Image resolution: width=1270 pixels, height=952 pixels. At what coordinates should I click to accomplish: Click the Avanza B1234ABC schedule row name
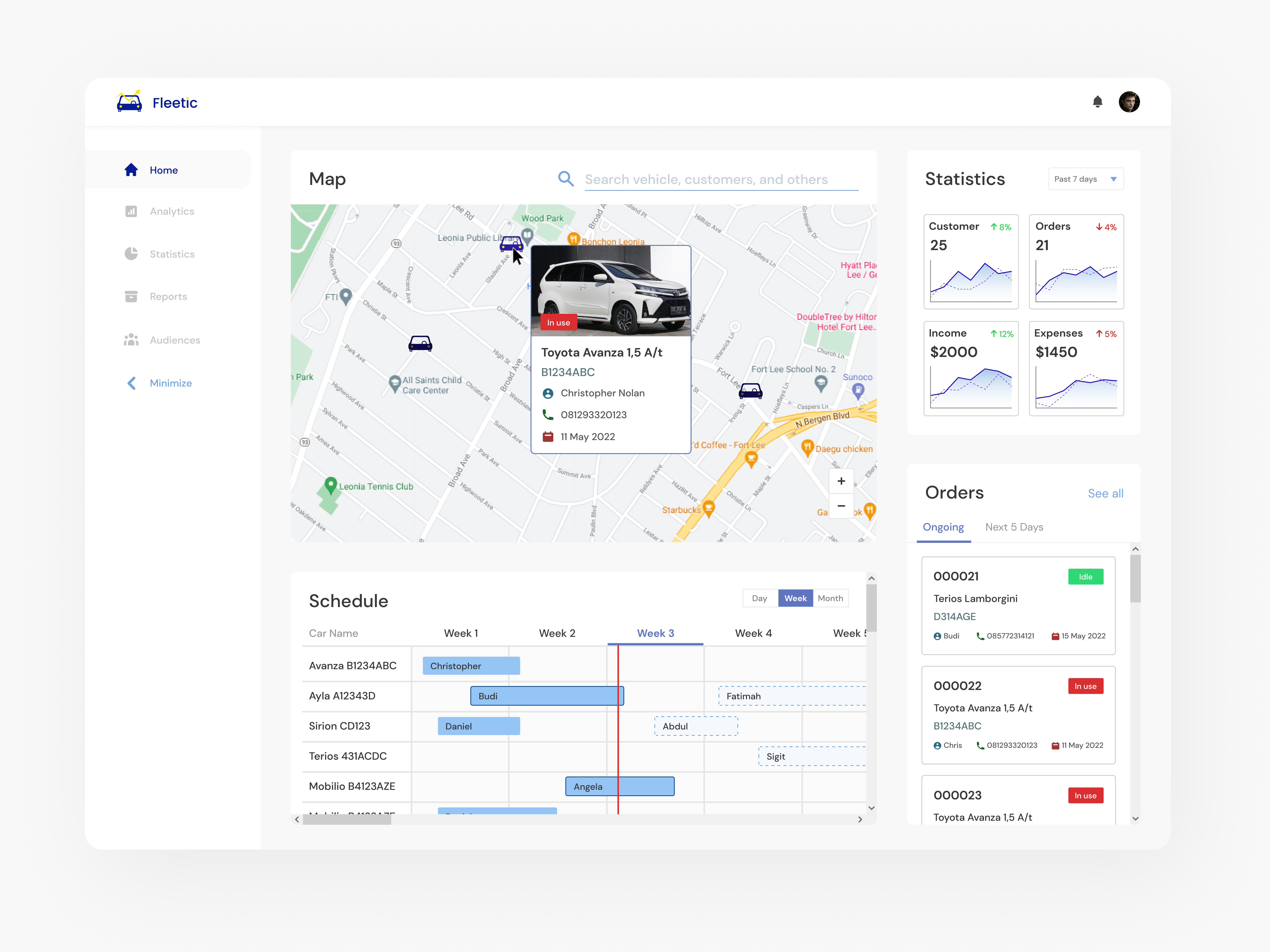[x=352, y=666]
